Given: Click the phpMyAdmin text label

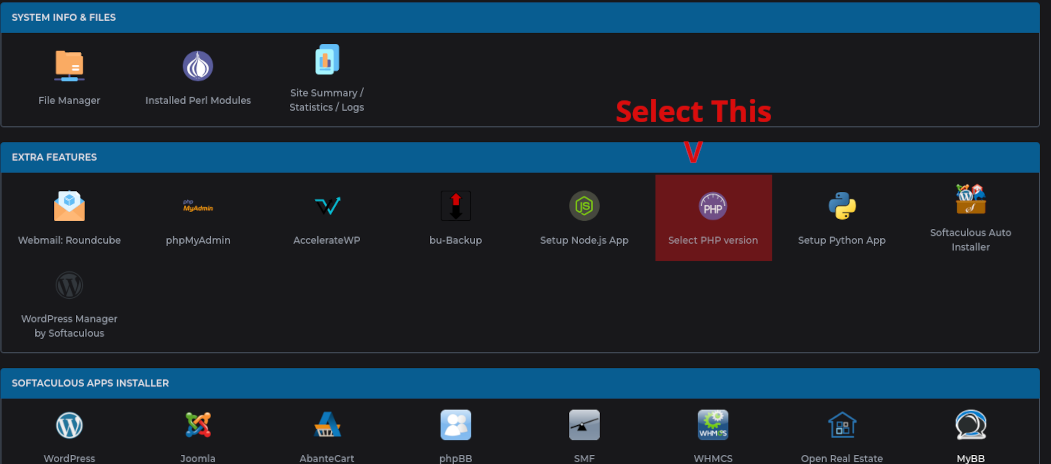Looking at the screenshot, I should click(198, 240).
